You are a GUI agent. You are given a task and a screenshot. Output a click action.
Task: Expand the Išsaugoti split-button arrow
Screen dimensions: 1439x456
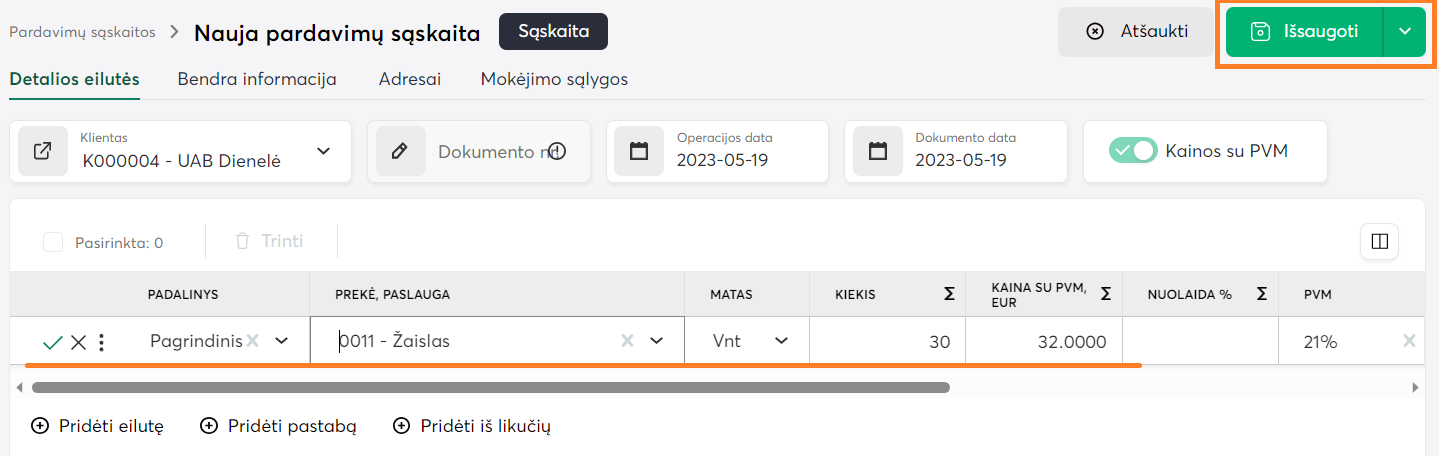coord(1404,31)
